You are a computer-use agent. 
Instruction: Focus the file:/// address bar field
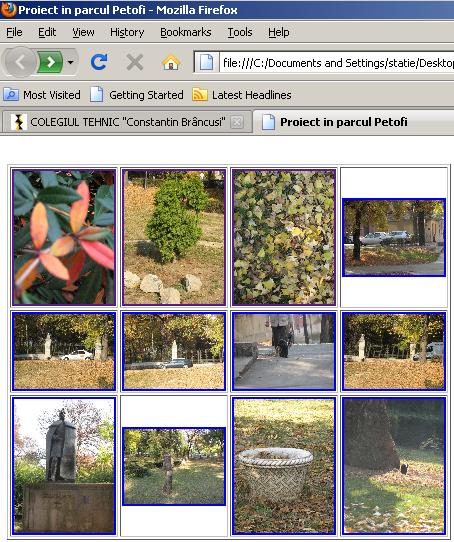(337, 63)
